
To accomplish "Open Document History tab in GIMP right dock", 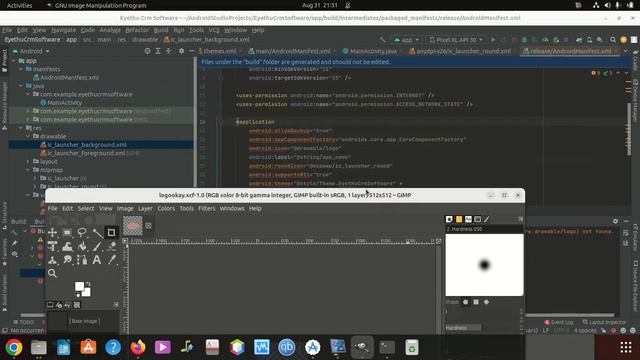I will (x=478, y=220).
